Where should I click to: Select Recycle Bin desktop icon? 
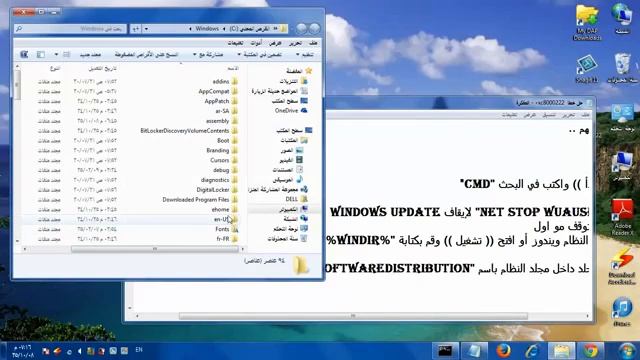(x=622, y=68)
